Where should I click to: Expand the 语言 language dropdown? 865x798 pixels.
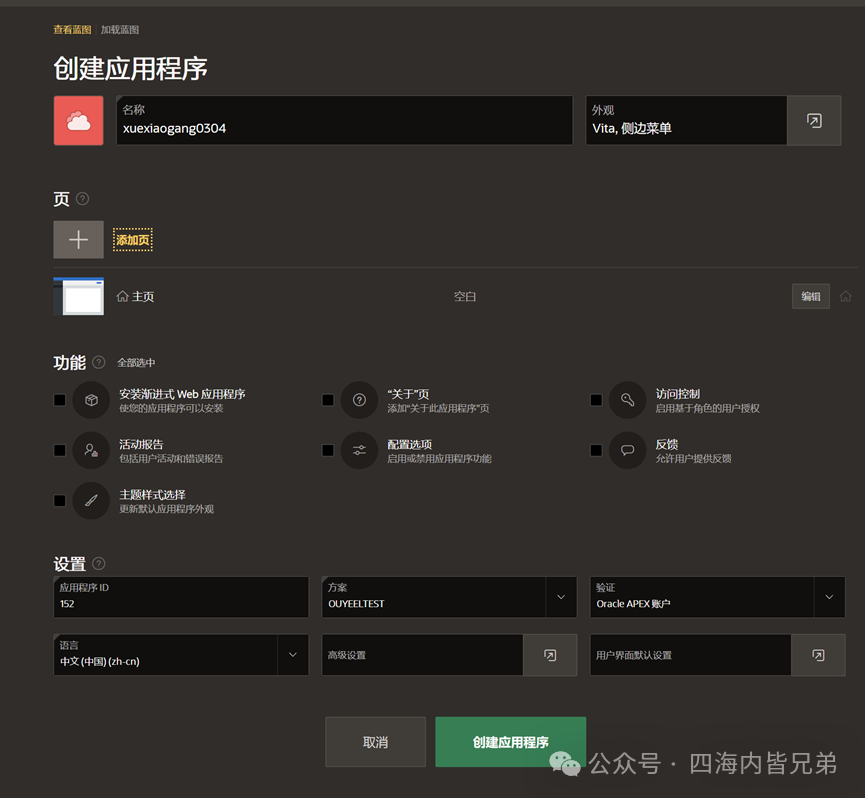pos(293,655)
